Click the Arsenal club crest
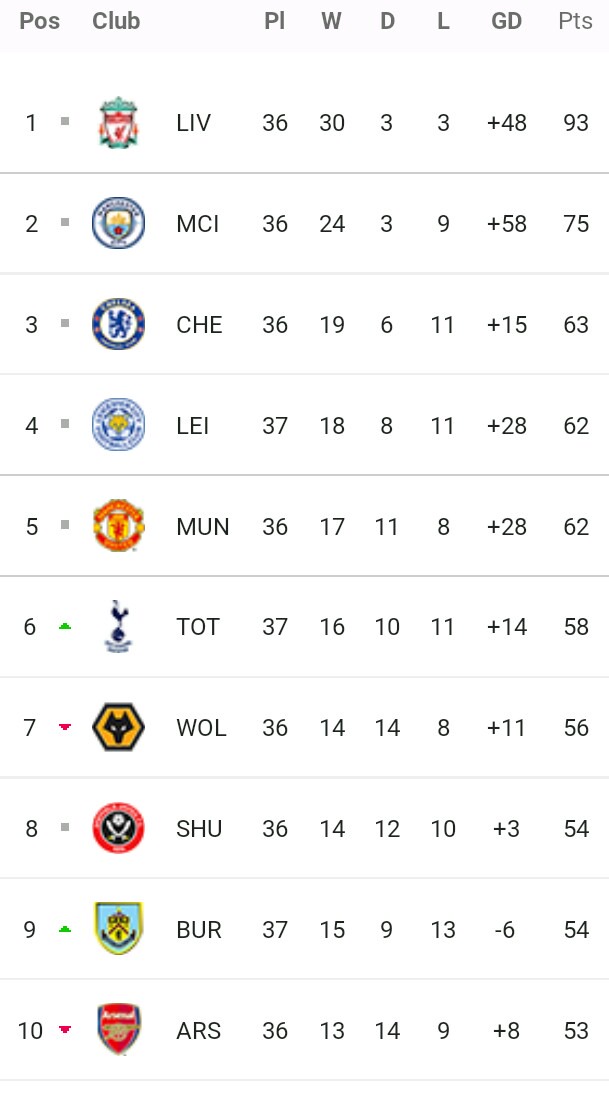The width and height of the screenshot is (609, 1096). (x=118, y=1030)
